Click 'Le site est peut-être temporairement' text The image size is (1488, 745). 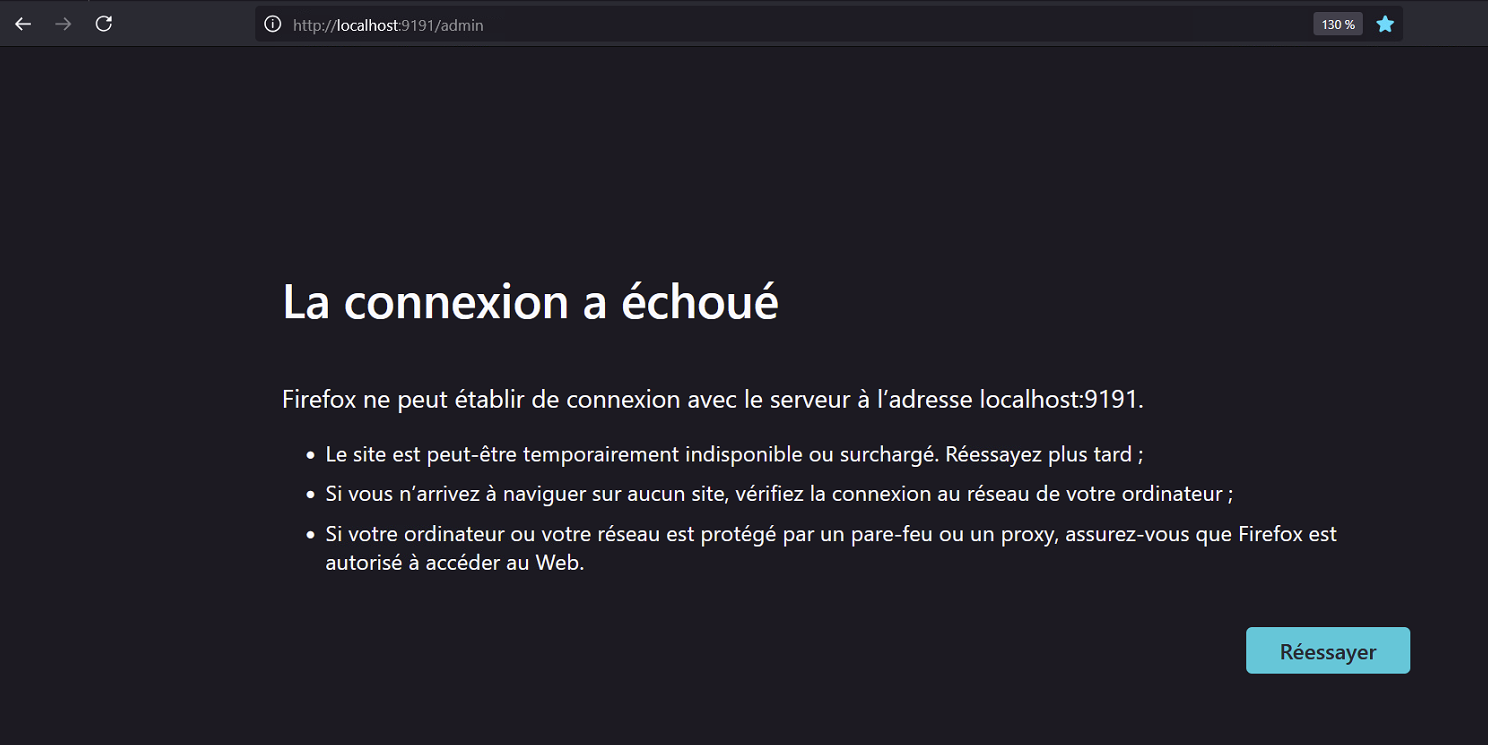503,454
